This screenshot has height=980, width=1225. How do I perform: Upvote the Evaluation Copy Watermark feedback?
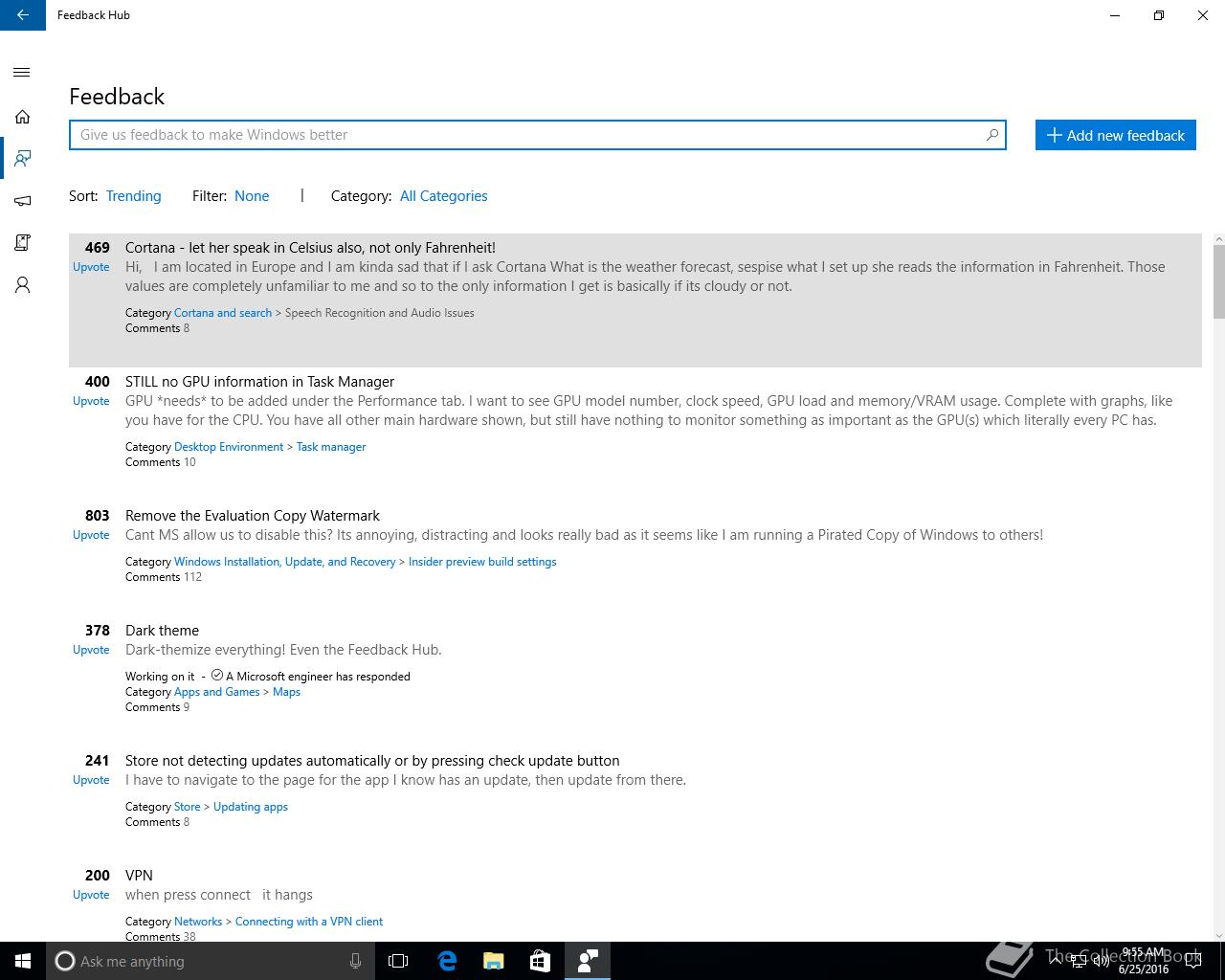tap(91, 535)
